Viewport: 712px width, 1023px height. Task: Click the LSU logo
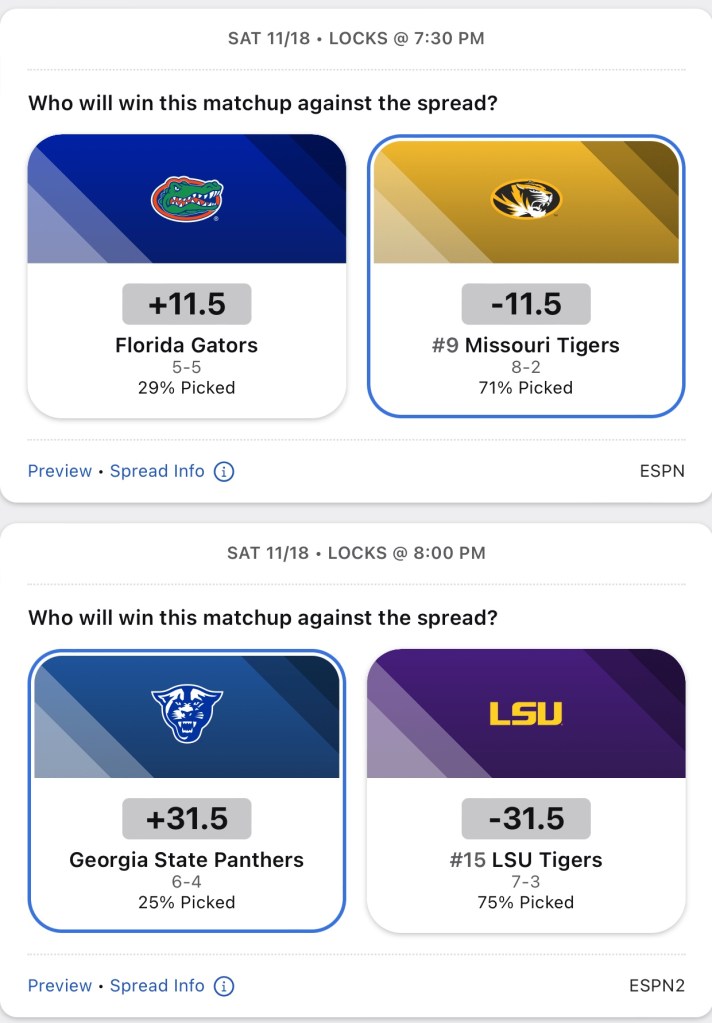pyautogui.click(x=526, y=714)
